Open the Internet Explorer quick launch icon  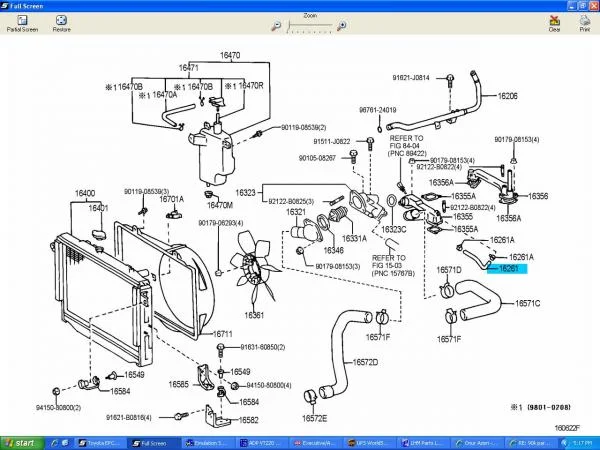(54, 443)
